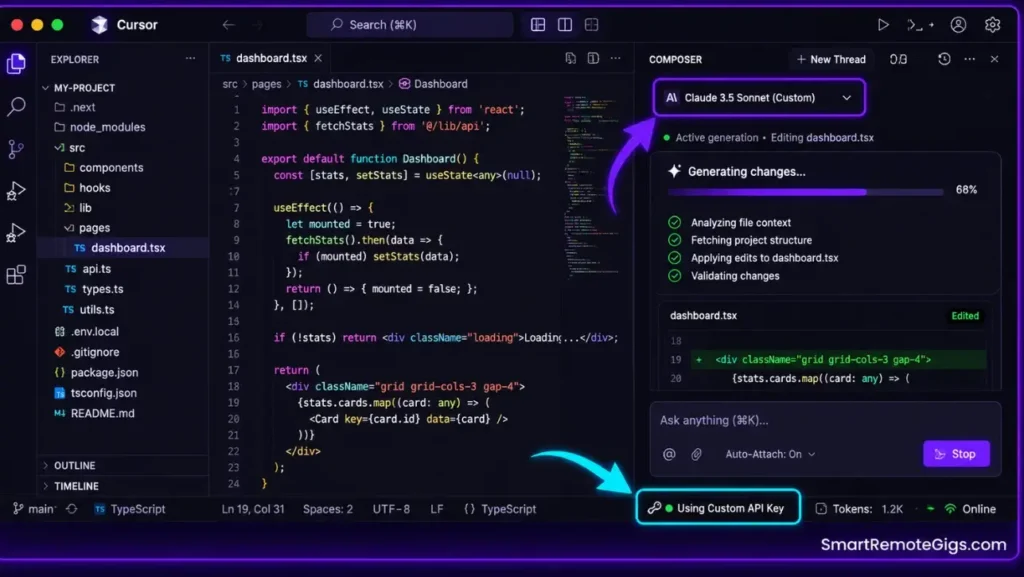Click the editor more actions ellipsis
Screen dimensions: 1024x577
point(615,59)
